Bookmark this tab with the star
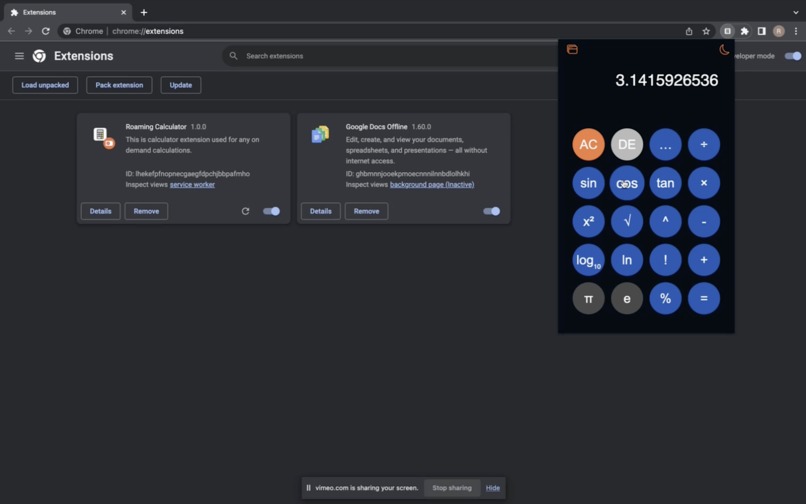The width and height of the screenshot is (806, 504). pyautogui.click(x=706, y=31)
